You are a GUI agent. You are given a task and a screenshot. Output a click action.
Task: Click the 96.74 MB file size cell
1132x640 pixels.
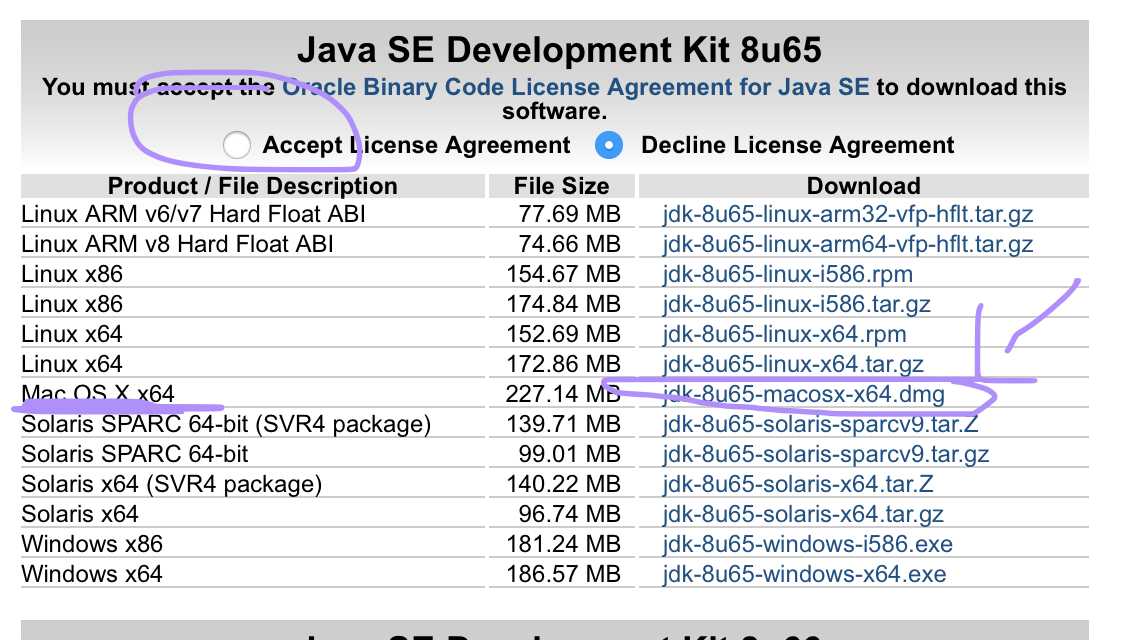pyautogui.click(x=570, y=514)
